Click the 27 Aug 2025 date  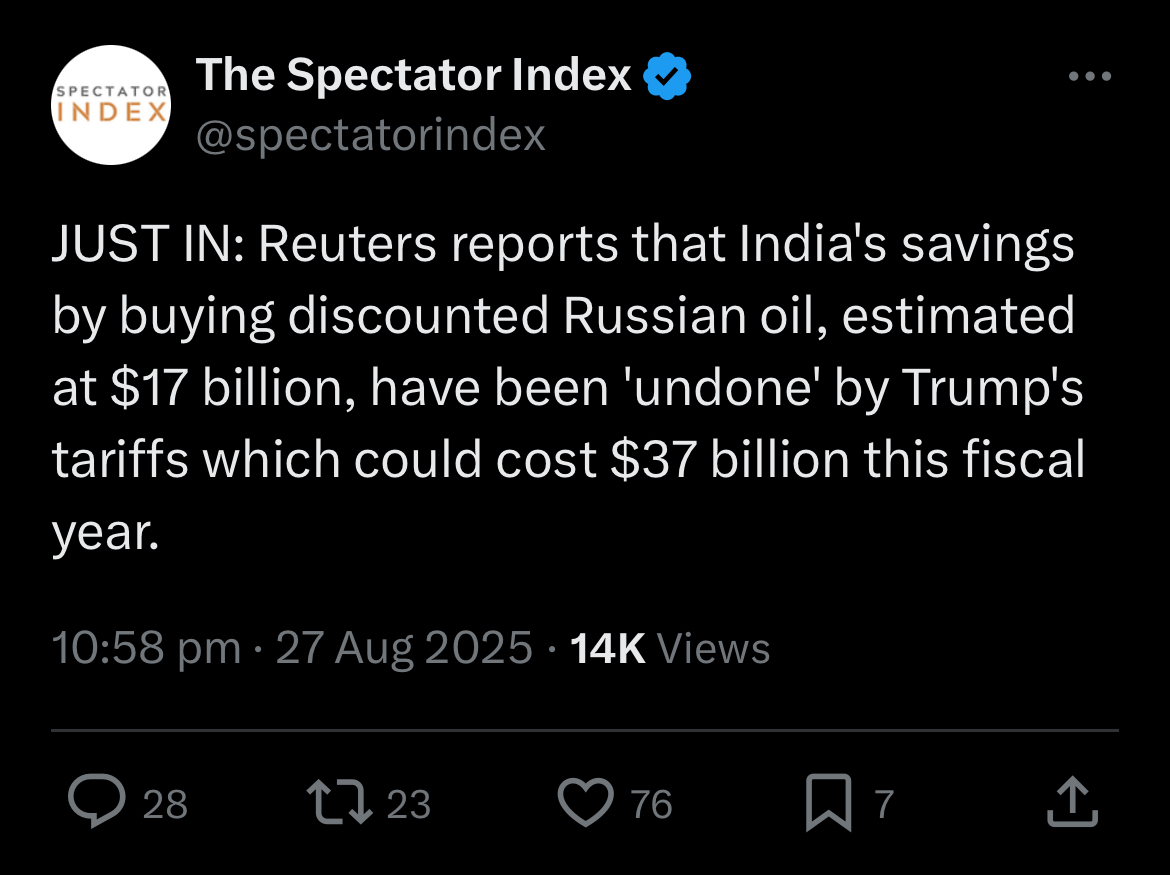coord(403,648)
